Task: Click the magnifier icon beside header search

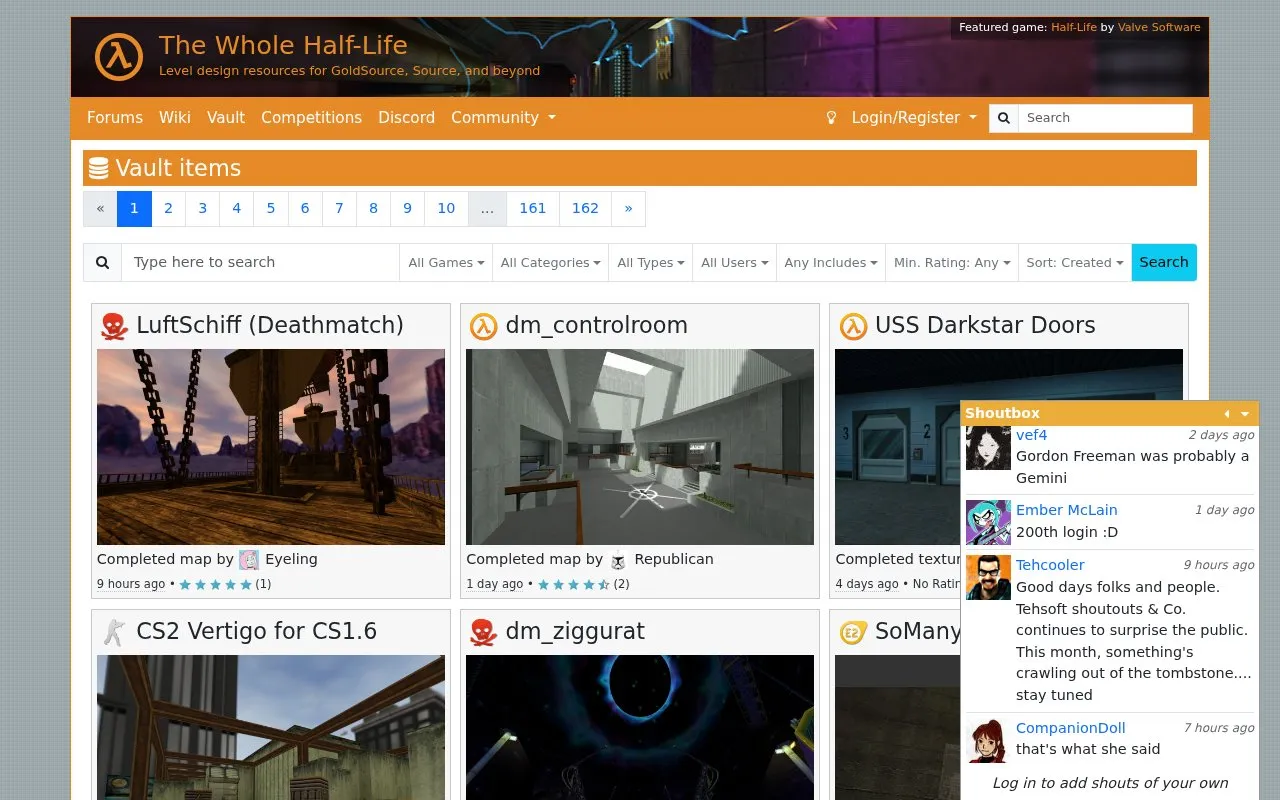Action: 1004,118
